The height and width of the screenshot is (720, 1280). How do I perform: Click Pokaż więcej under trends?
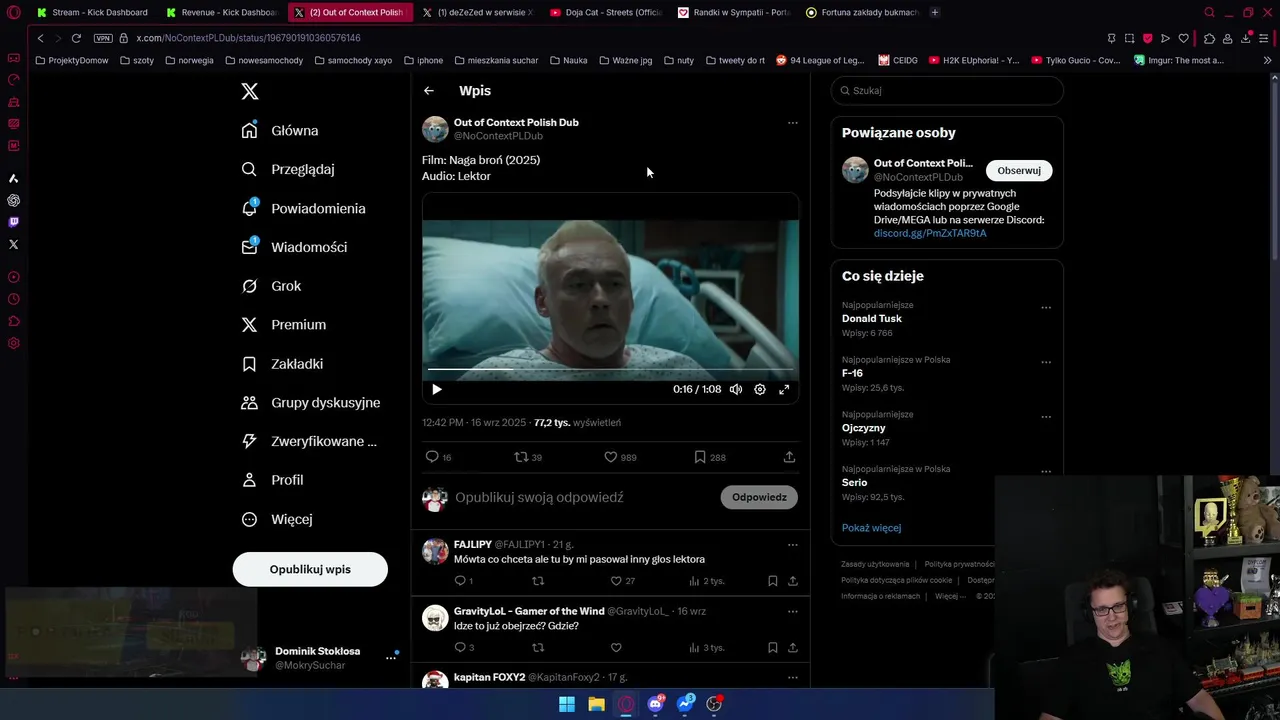(871, 528)
